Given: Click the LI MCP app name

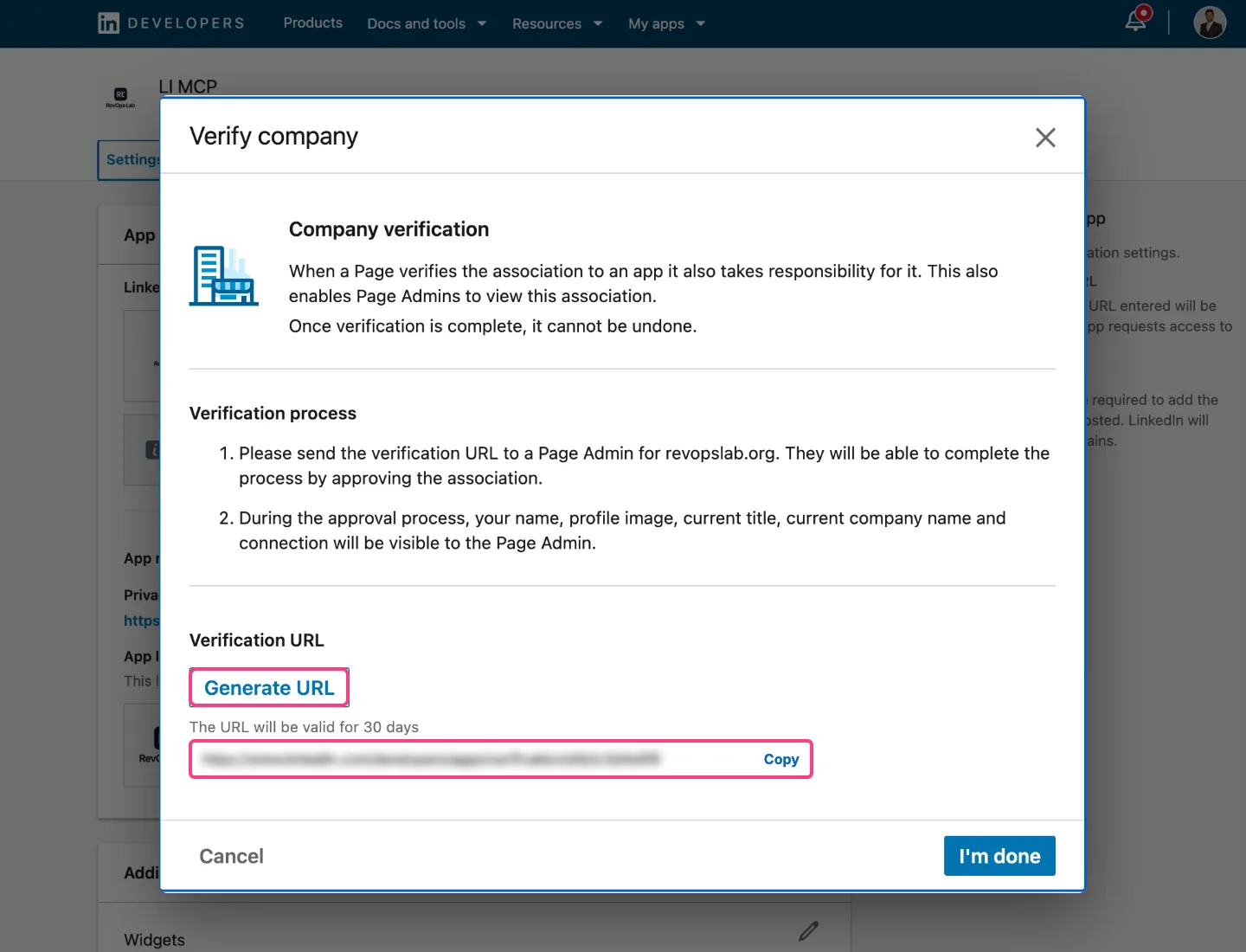Looking at the screenshot, I should [188, 87].
